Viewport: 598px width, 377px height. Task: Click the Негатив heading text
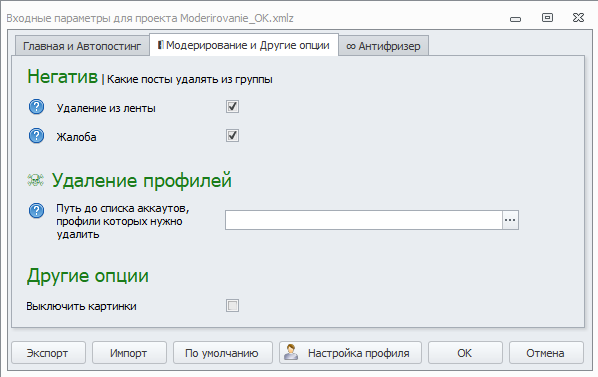click(63, 76)
